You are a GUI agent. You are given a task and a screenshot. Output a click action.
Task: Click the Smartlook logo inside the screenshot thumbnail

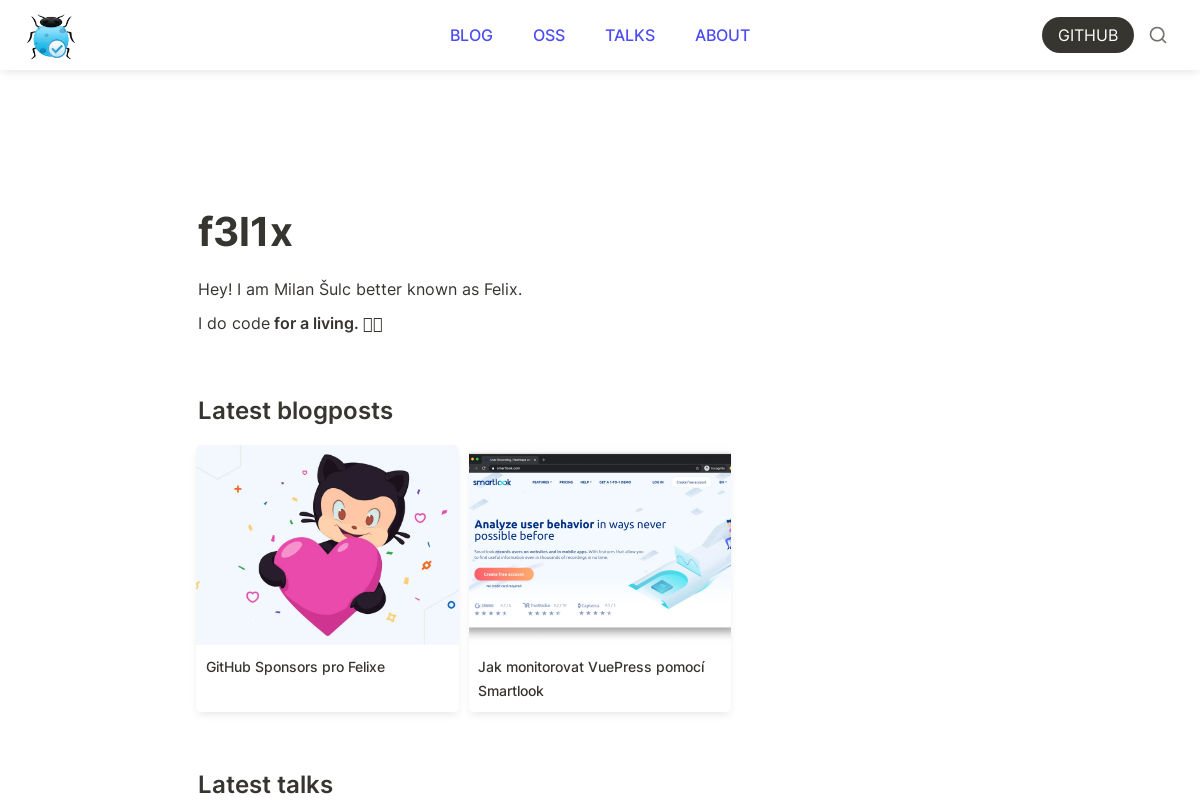492,482
